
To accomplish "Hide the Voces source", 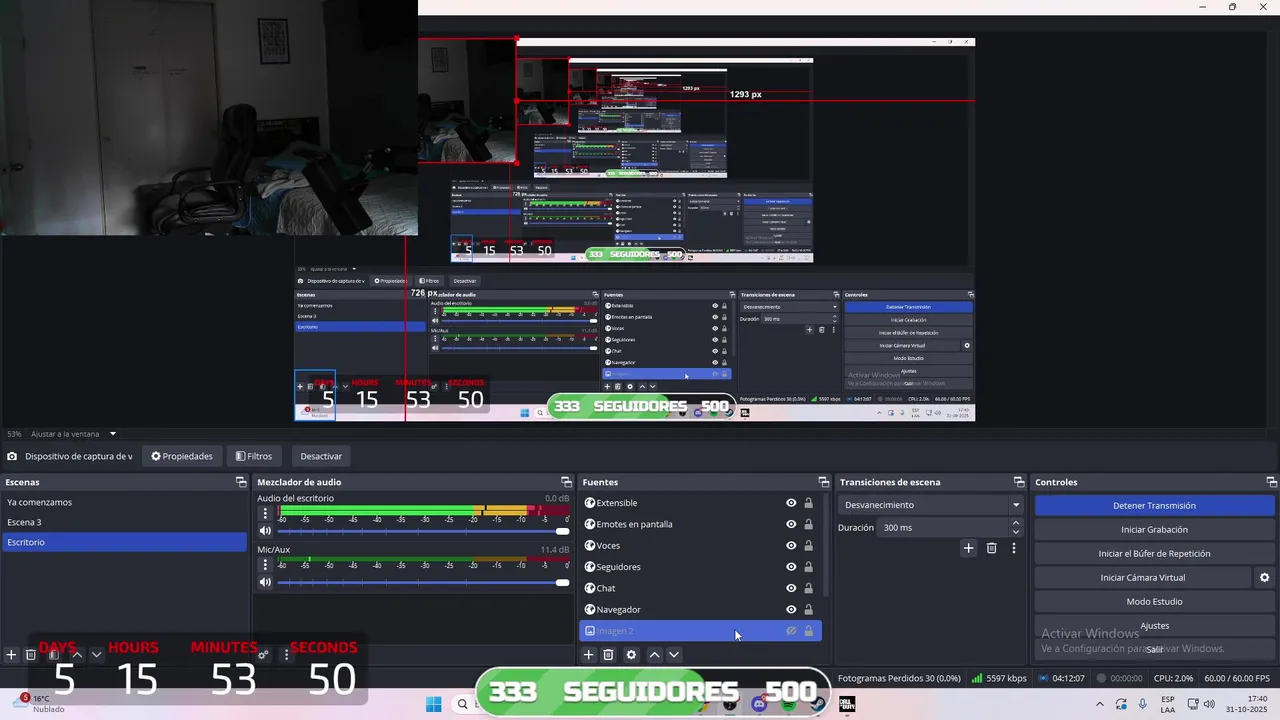I will click(x=791, y=546).
